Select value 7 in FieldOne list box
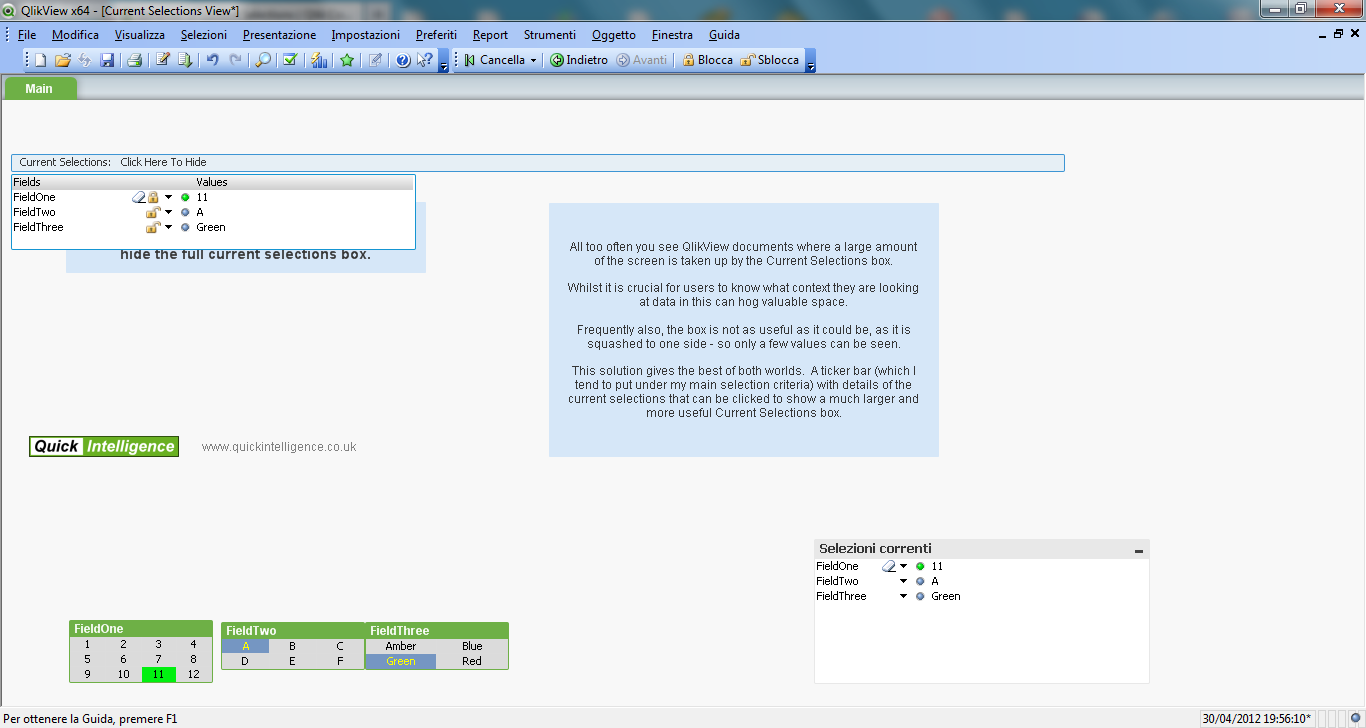Image resolution: width=1366 pixels, height=728 pixels. click(x=159, y=660)
